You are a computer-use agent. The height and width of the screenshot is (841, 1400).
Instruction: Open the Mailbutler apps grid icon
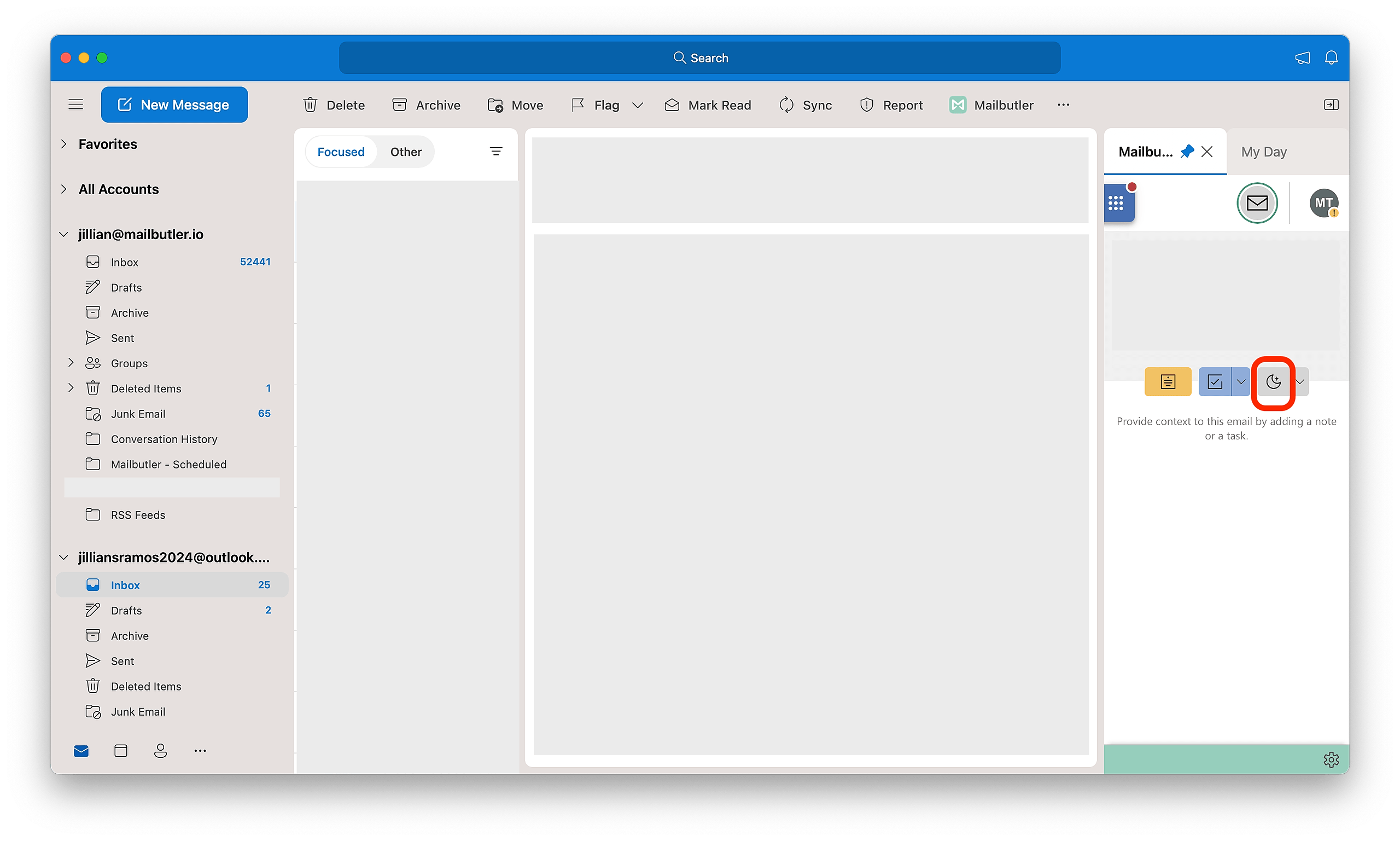(1116, 204)
